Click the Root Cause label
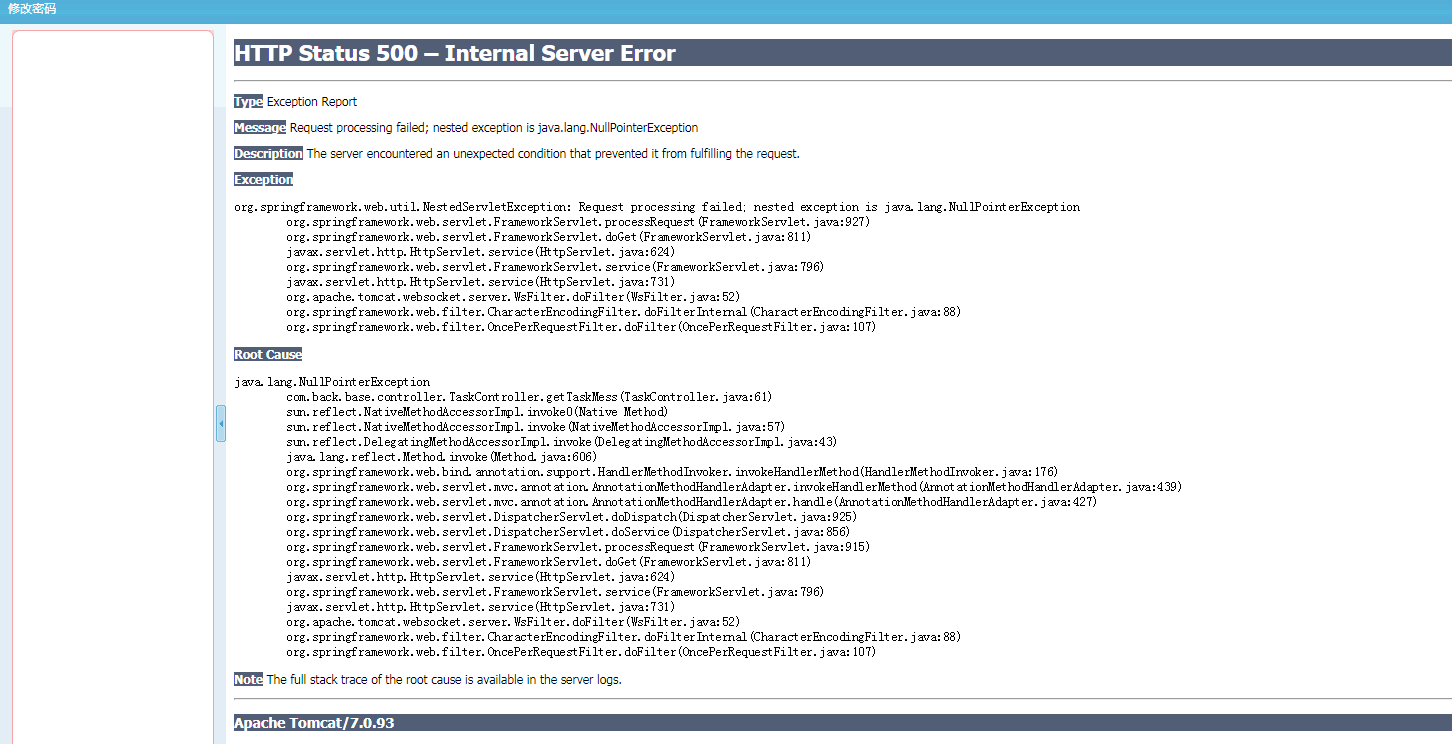This screenshot has width=1452, height=744. click(x=268, y=355)
